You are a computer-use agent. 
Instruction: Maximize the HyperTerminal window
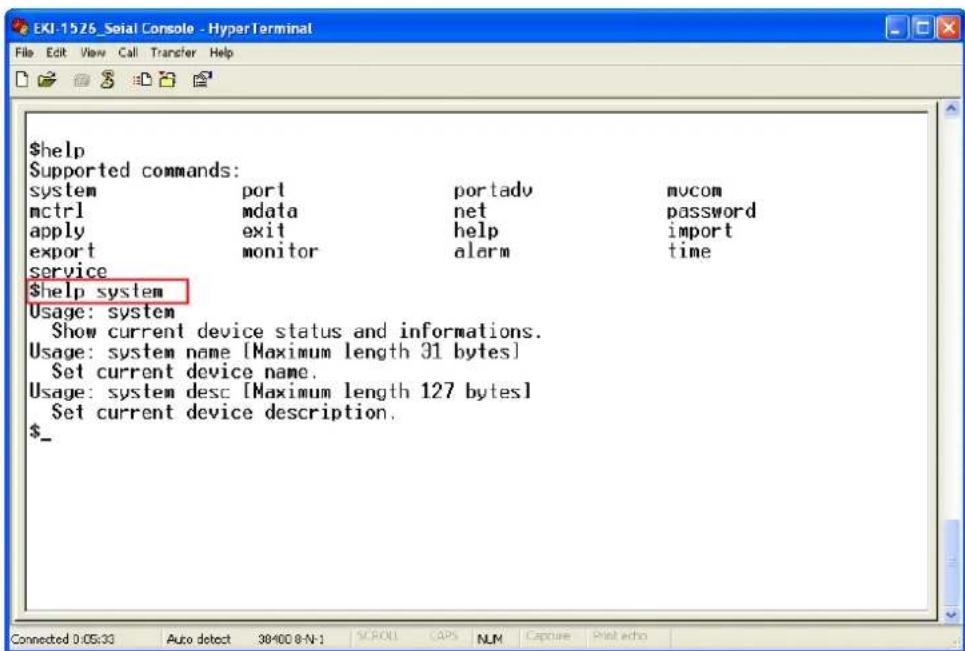click(x=923, y=28)
